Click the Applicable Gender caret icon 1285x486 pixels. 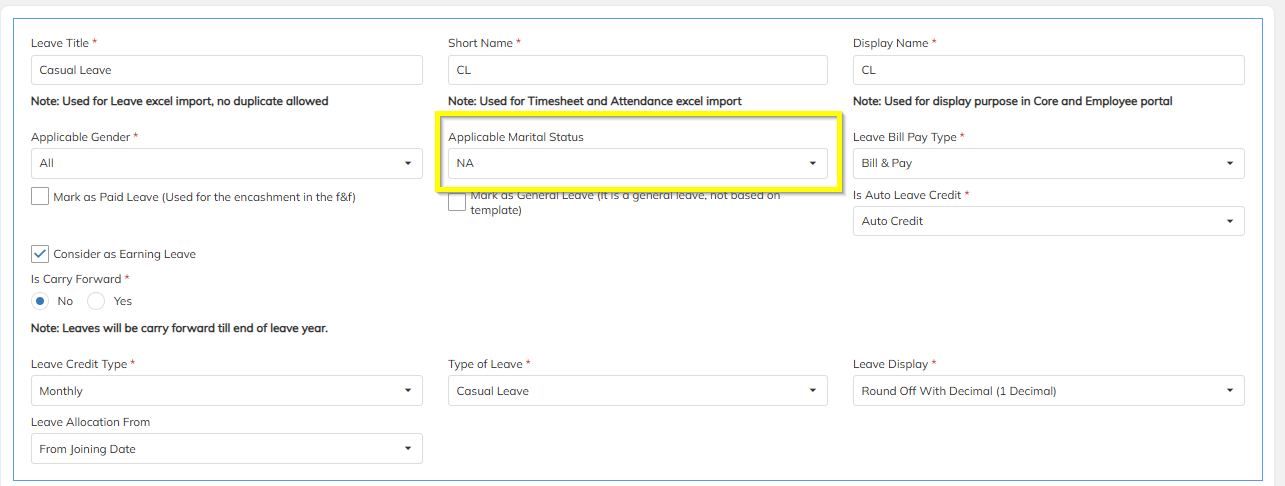coord(408,163)
